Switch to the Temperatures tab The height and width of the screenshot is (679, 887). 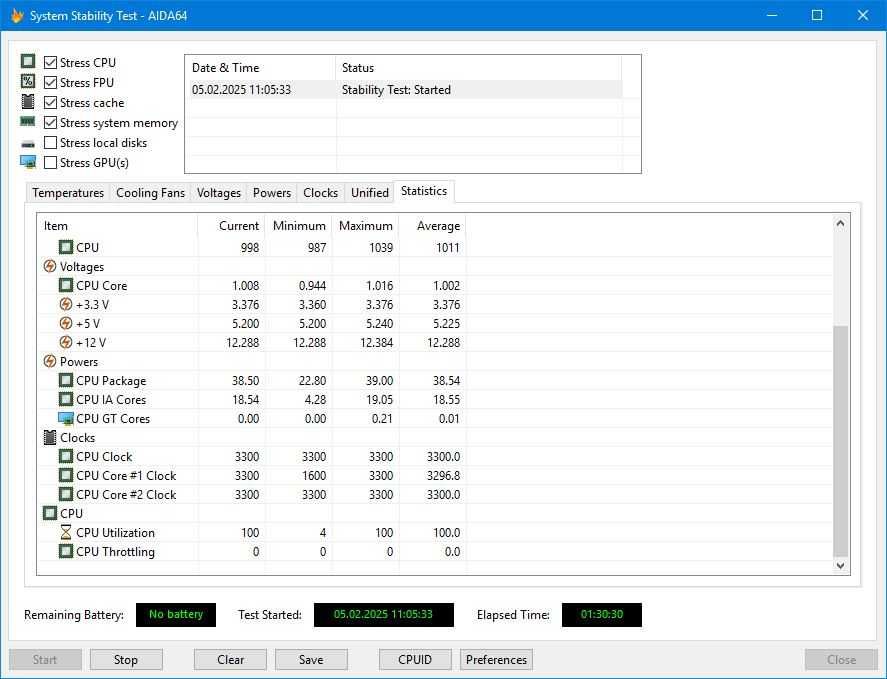tap(68, 193)
